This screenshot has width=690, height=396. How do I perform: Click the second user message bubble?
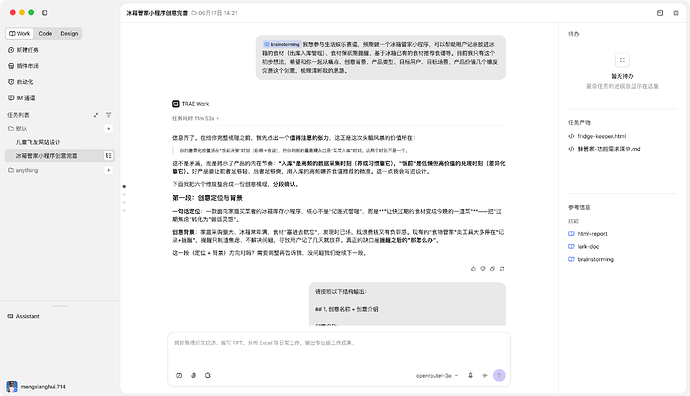point(407,304)
